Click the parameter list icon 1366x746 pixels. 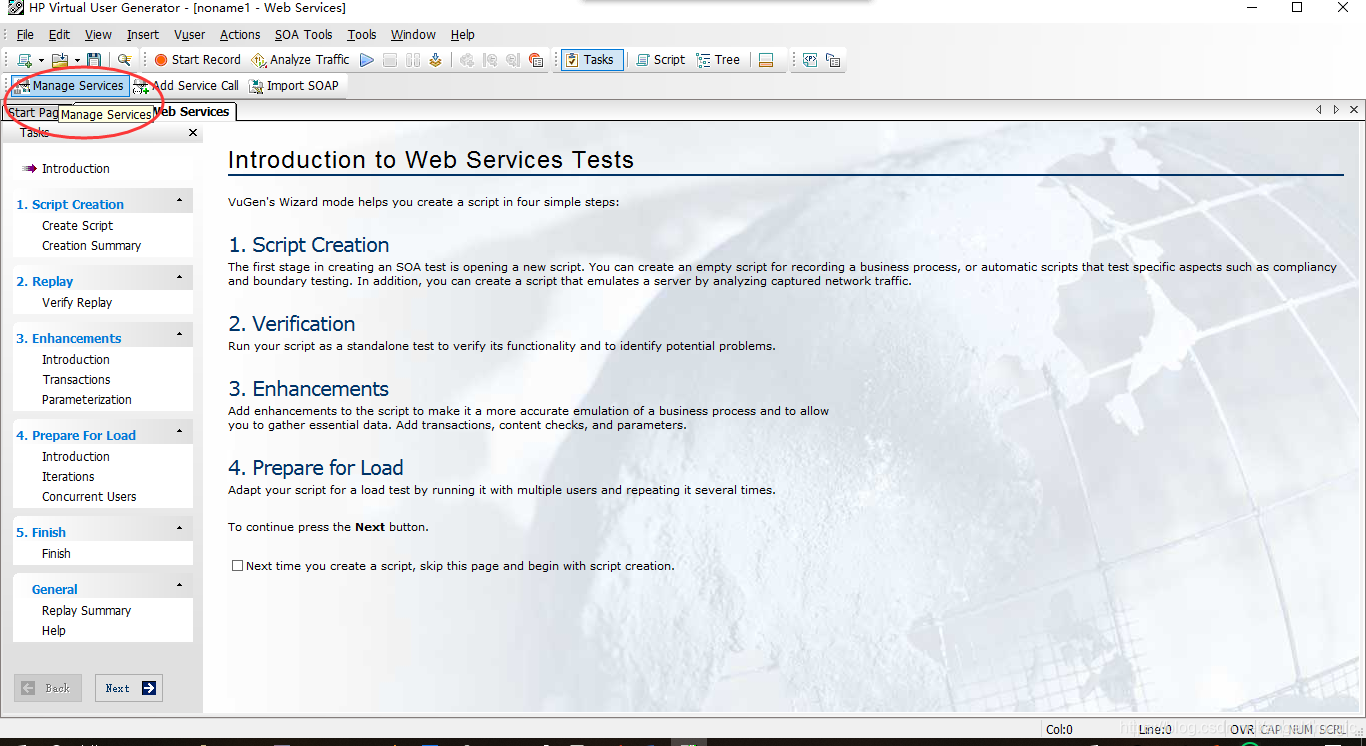810,60
